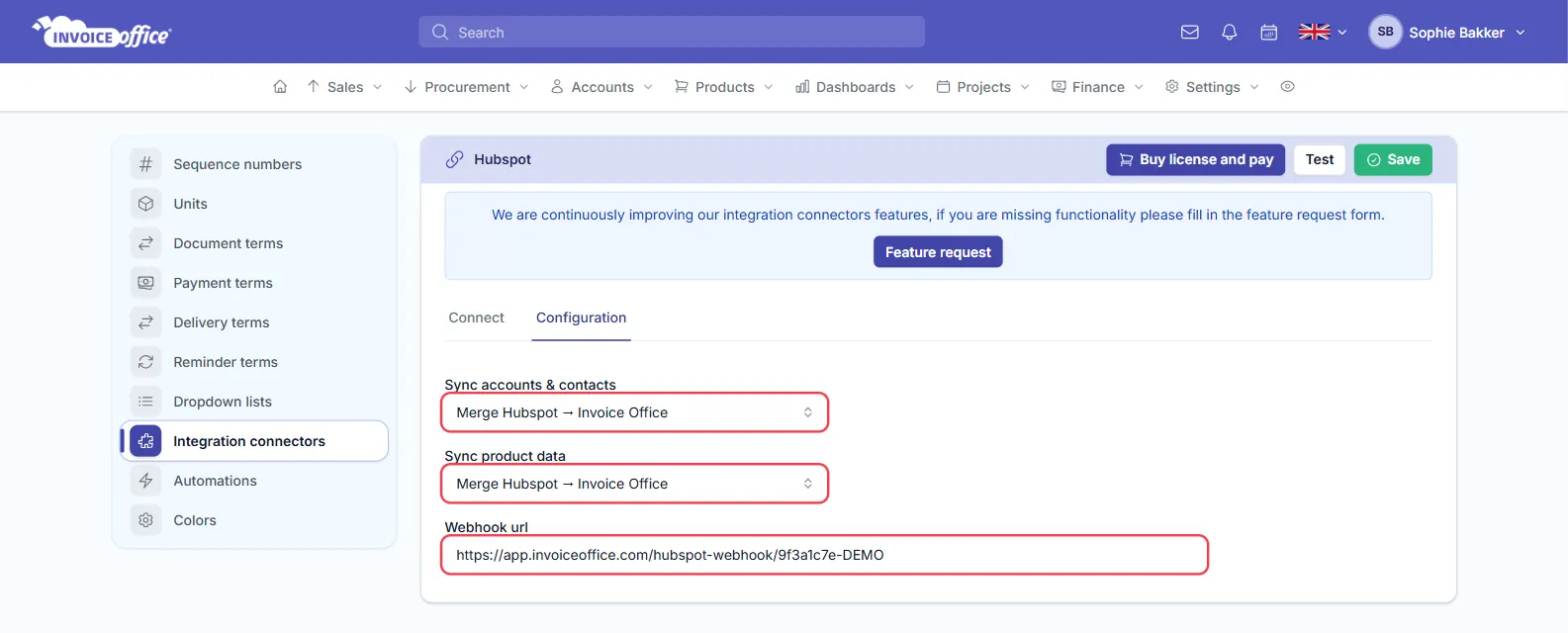Open the Projects menu
1568x633 pixels.
[x=982, y=87]
